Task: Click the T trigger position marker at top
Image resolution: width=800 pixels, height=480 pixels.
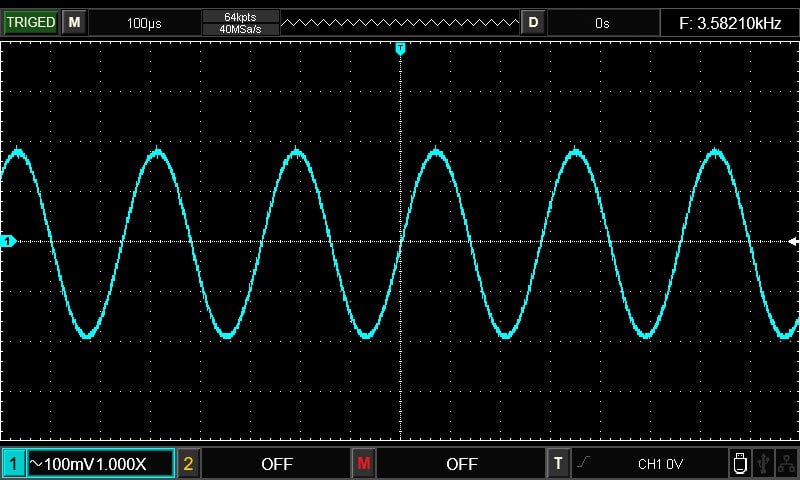Action: pyautogui.click(x=401, y=49)
